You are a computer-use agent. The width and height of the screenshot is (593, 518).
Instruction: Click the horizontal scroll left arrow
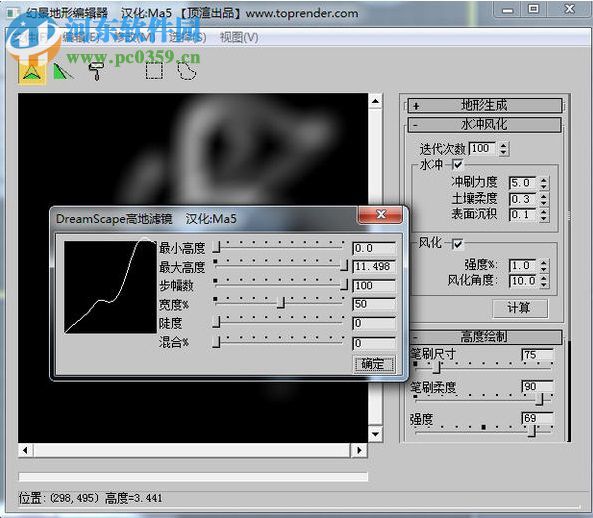25,450
